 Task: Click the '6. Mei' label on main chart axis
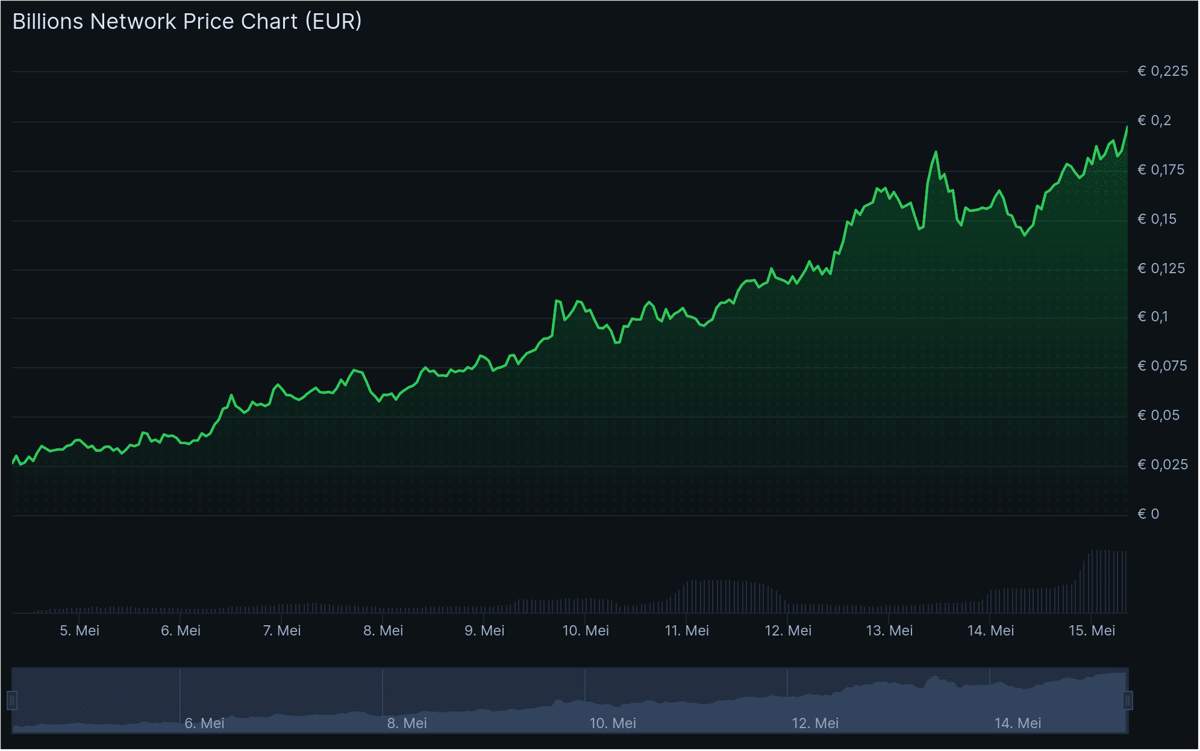180,631
